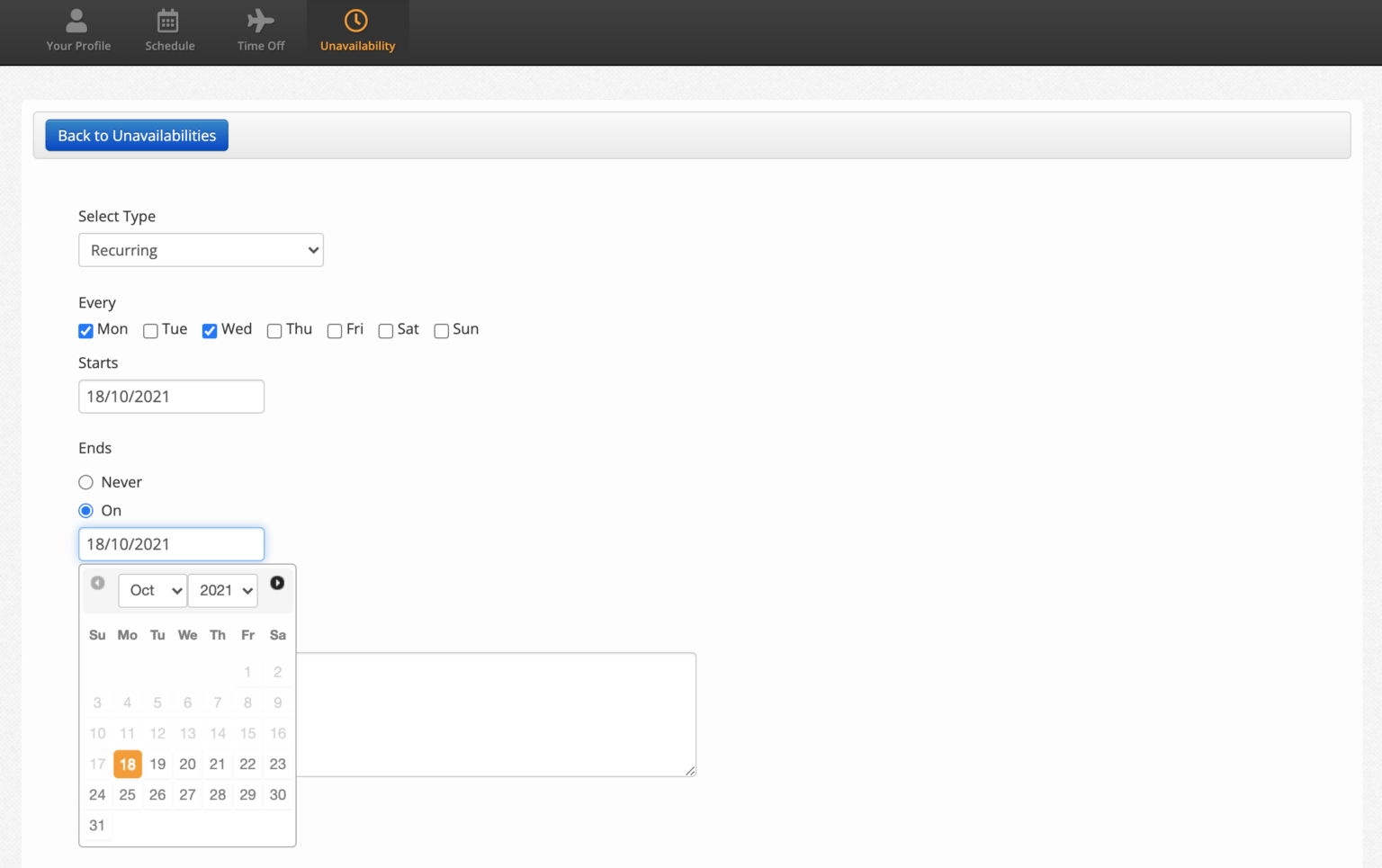This screenshot has width=1382, height=868.
Task: Click the Unavailability tab label
Action: pyautogui.click(x=357, y=46)
